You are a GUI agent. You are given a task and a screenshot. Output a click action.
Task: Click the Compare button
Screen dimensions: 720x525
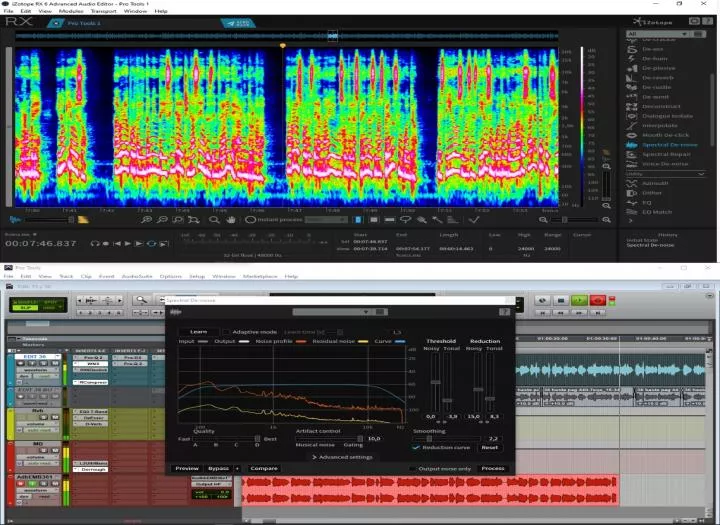[264, 469]
